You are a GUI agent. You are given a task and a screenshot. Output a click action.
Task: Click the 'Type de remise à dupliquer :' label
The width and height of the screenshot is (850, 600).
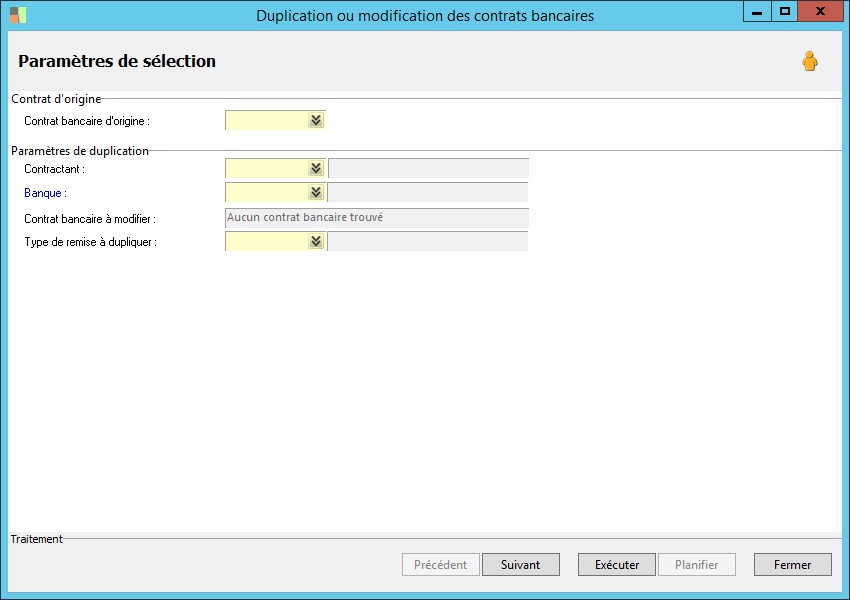[x=91, y=242]
